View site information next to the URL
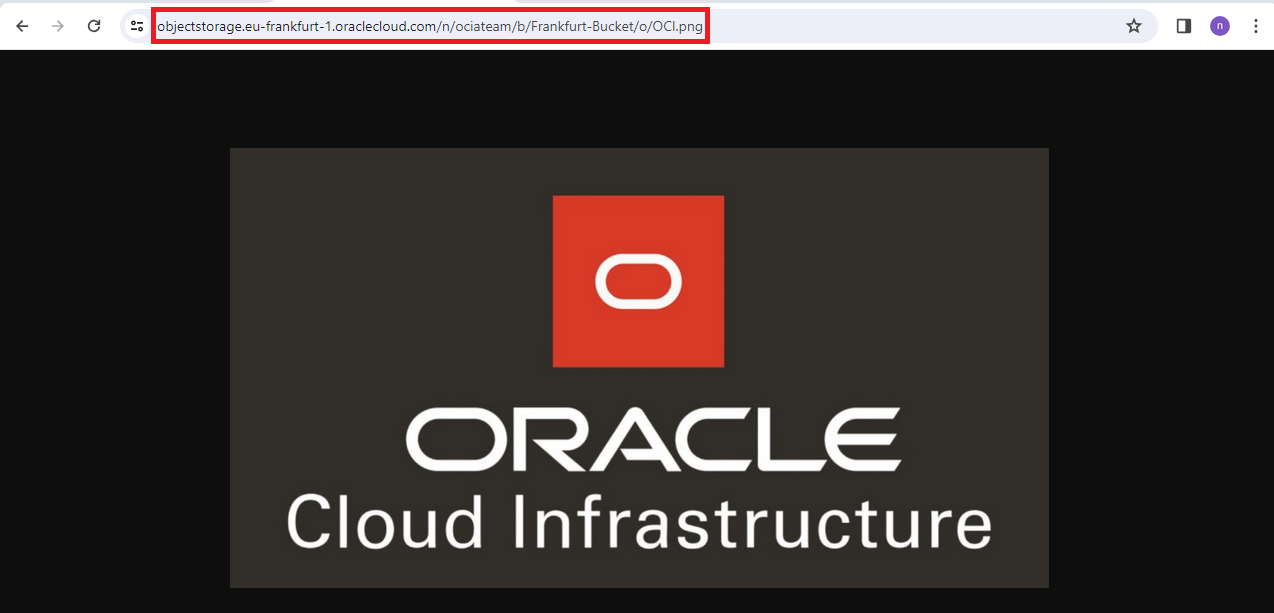This screenshot has height=613, width=1274. coord(137,26)
